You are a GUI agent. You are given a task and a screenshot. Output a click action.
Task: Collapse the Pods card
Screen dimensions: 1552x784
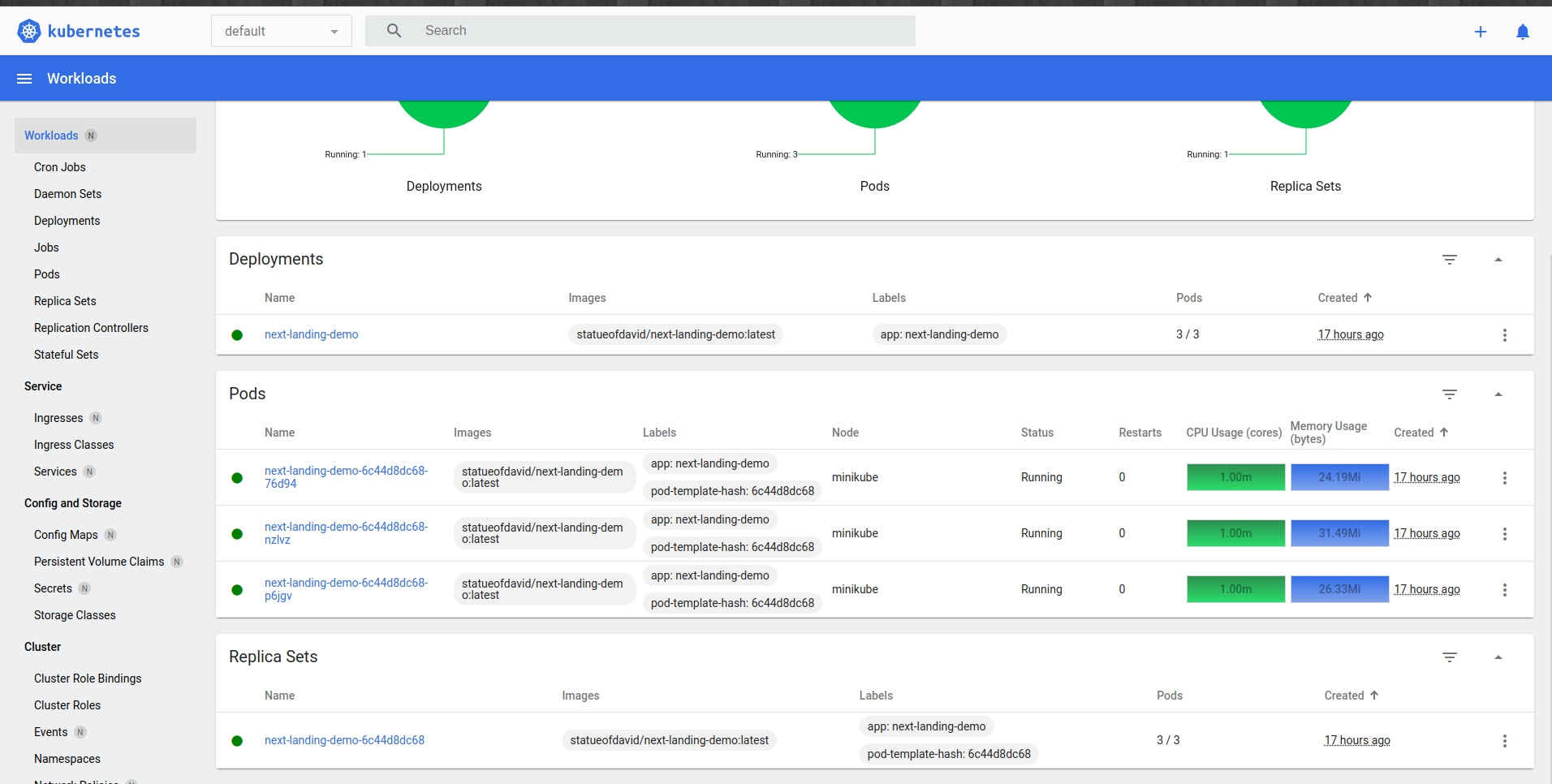pos(1498,394)
